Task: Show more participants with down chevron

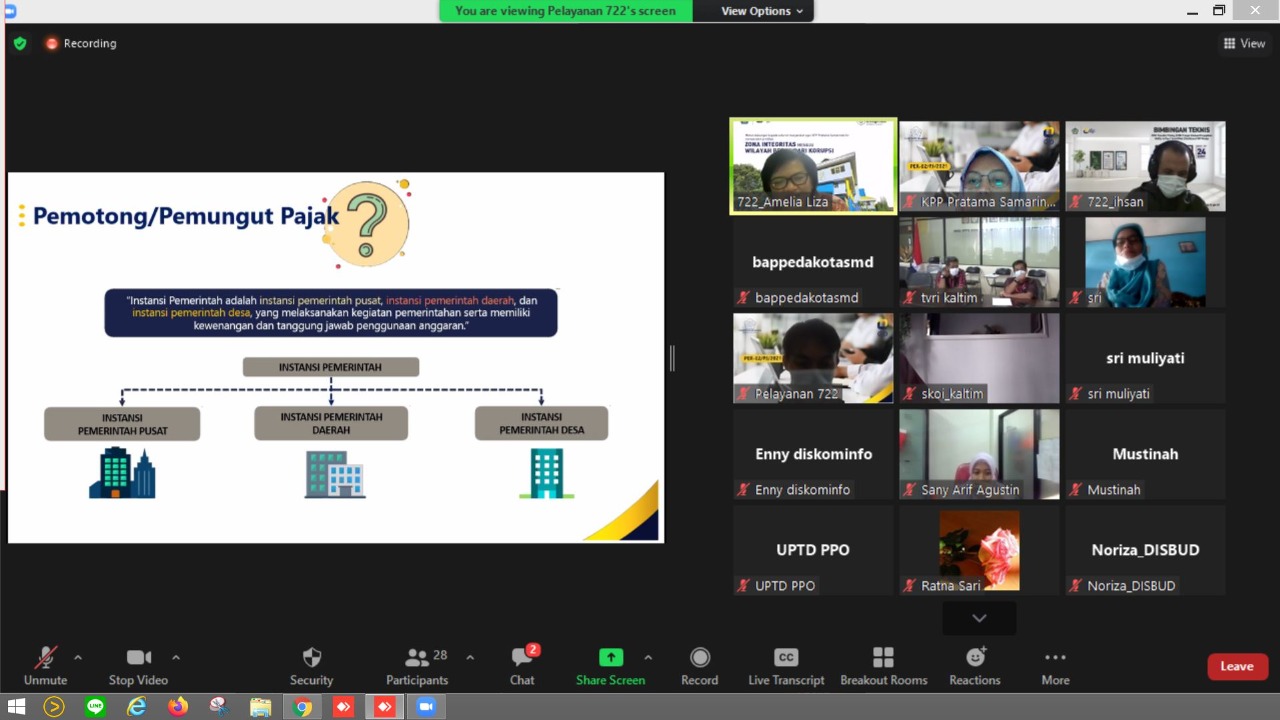Action: (979, 618)
